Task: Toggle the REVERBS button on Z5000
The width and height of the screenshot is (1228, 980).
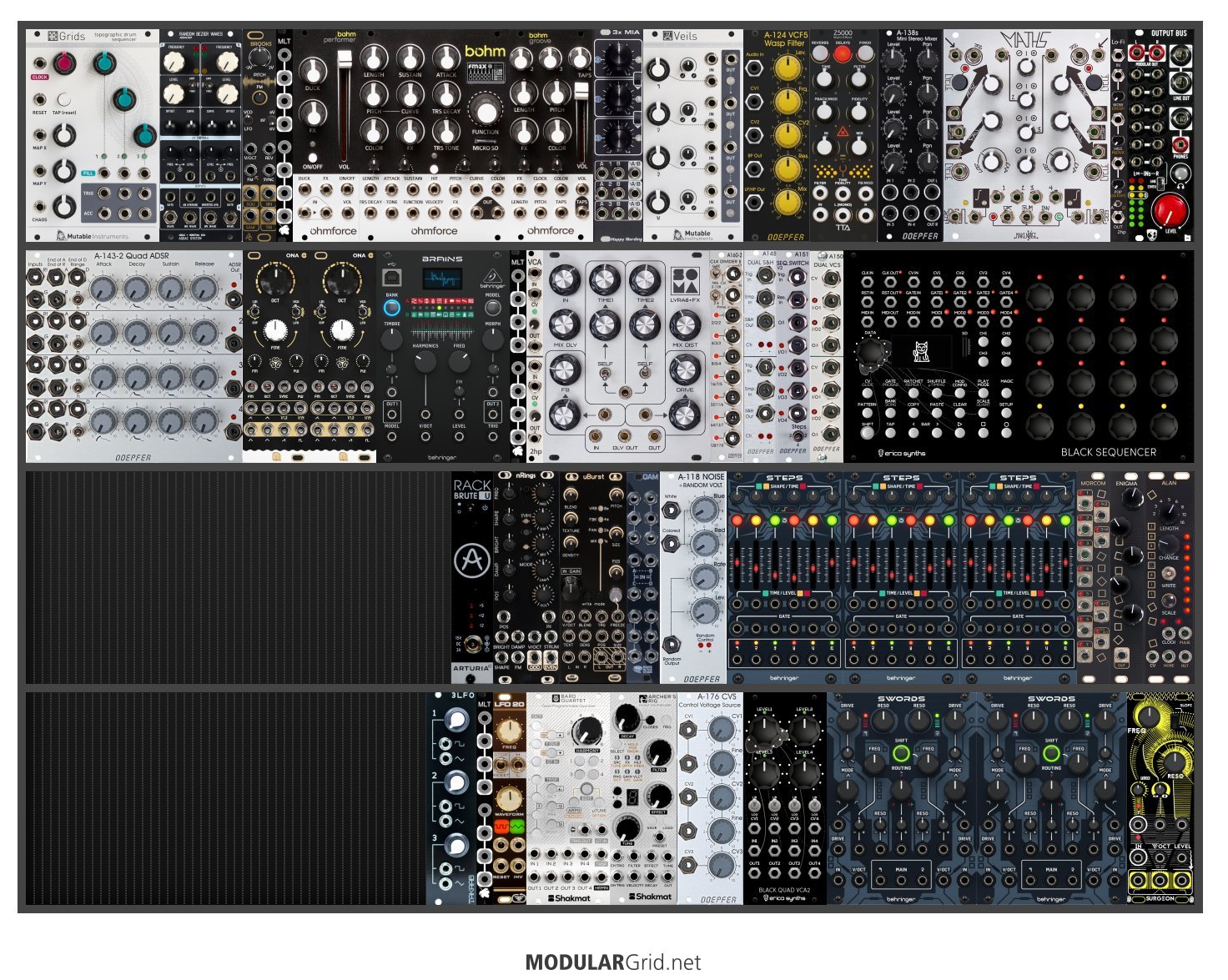Action: (x=820, y=53)
